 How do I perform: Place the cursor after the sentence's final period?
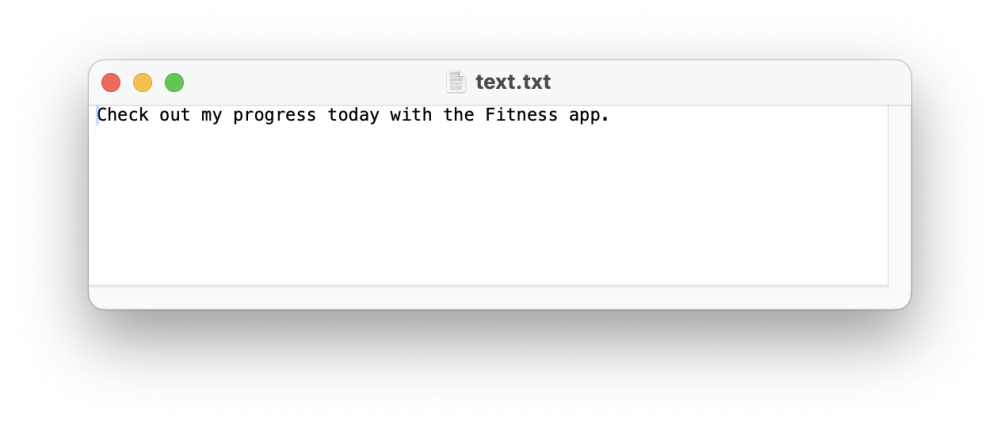click(x=611, y=115)
